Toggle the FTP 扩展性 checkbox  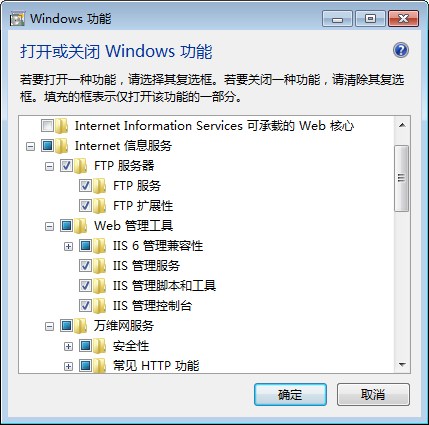pos(85,206)
